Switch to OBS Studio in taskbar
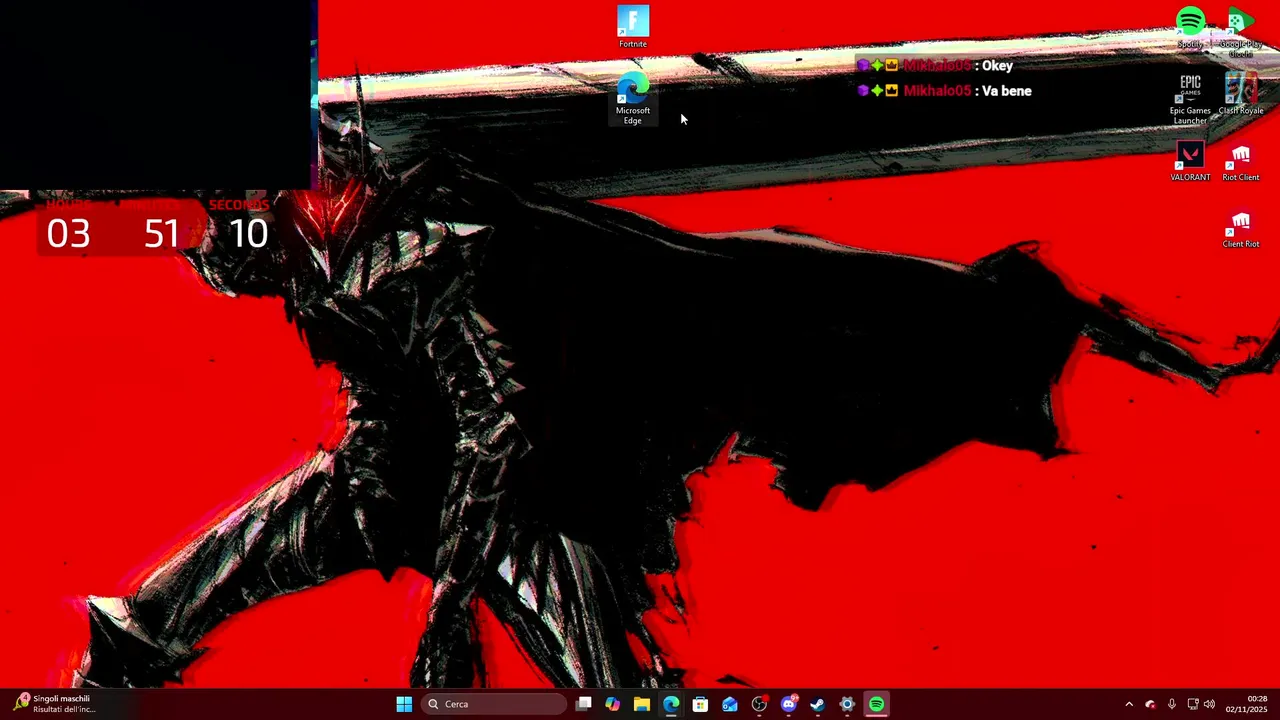Viewport: 1280px width, 720px height. click(759, 704)
